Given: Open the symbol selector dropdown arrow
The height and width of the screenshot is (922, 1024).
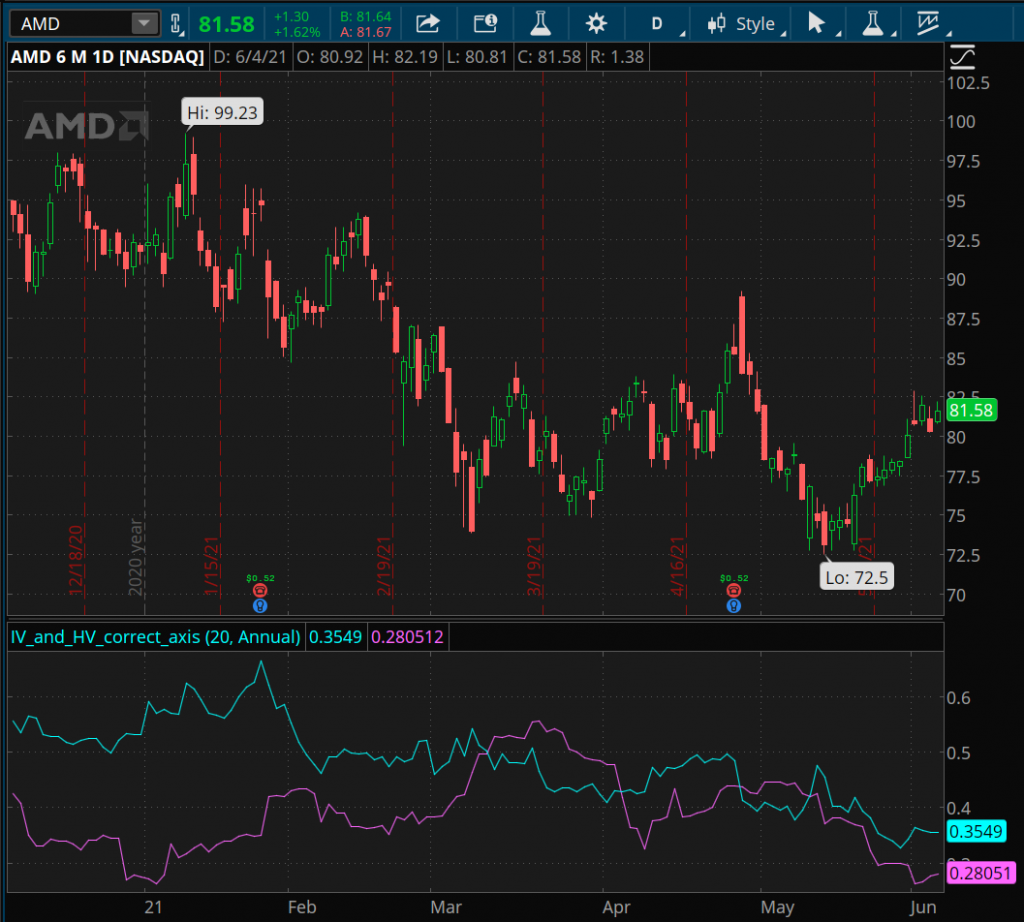Looking at the screenshot, I should [144, 24].
